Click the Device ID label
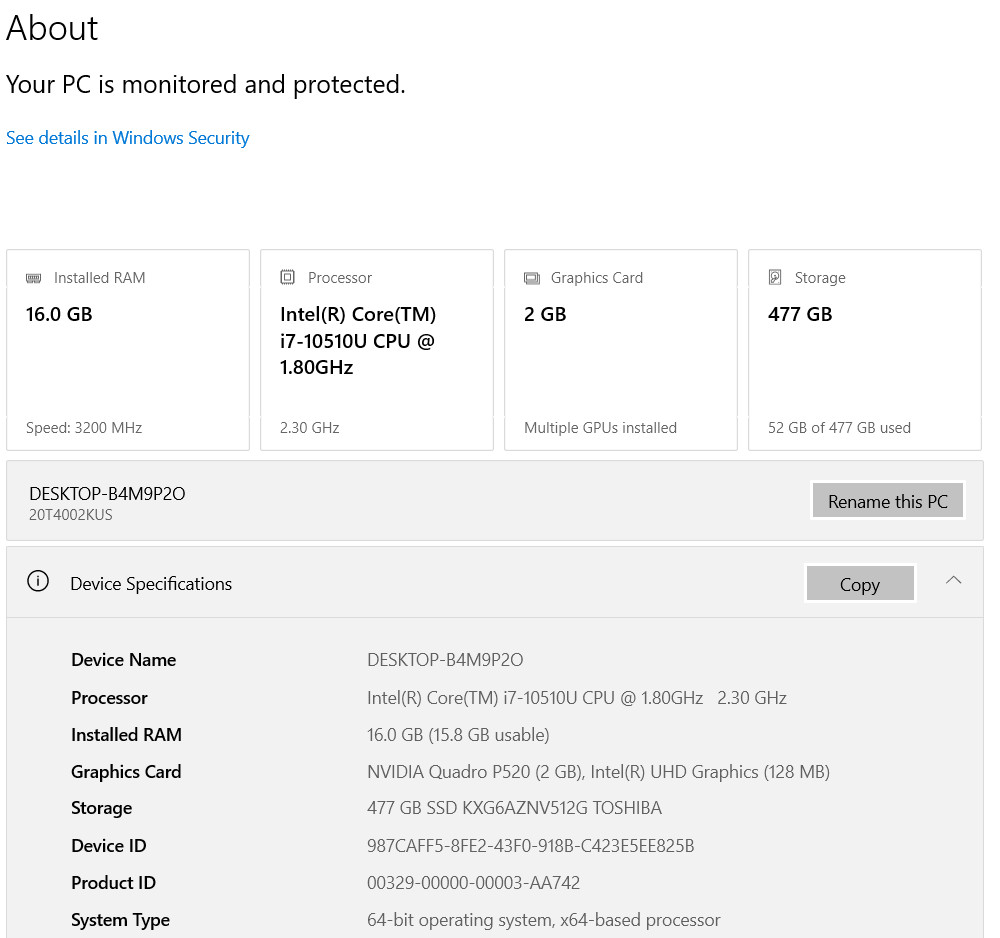This screenshot has height=938, width=1000. click(x=108, y=846)
